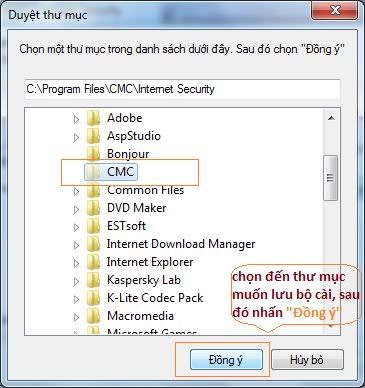Click the AspStudio folder icon

(x=93, y=136)
